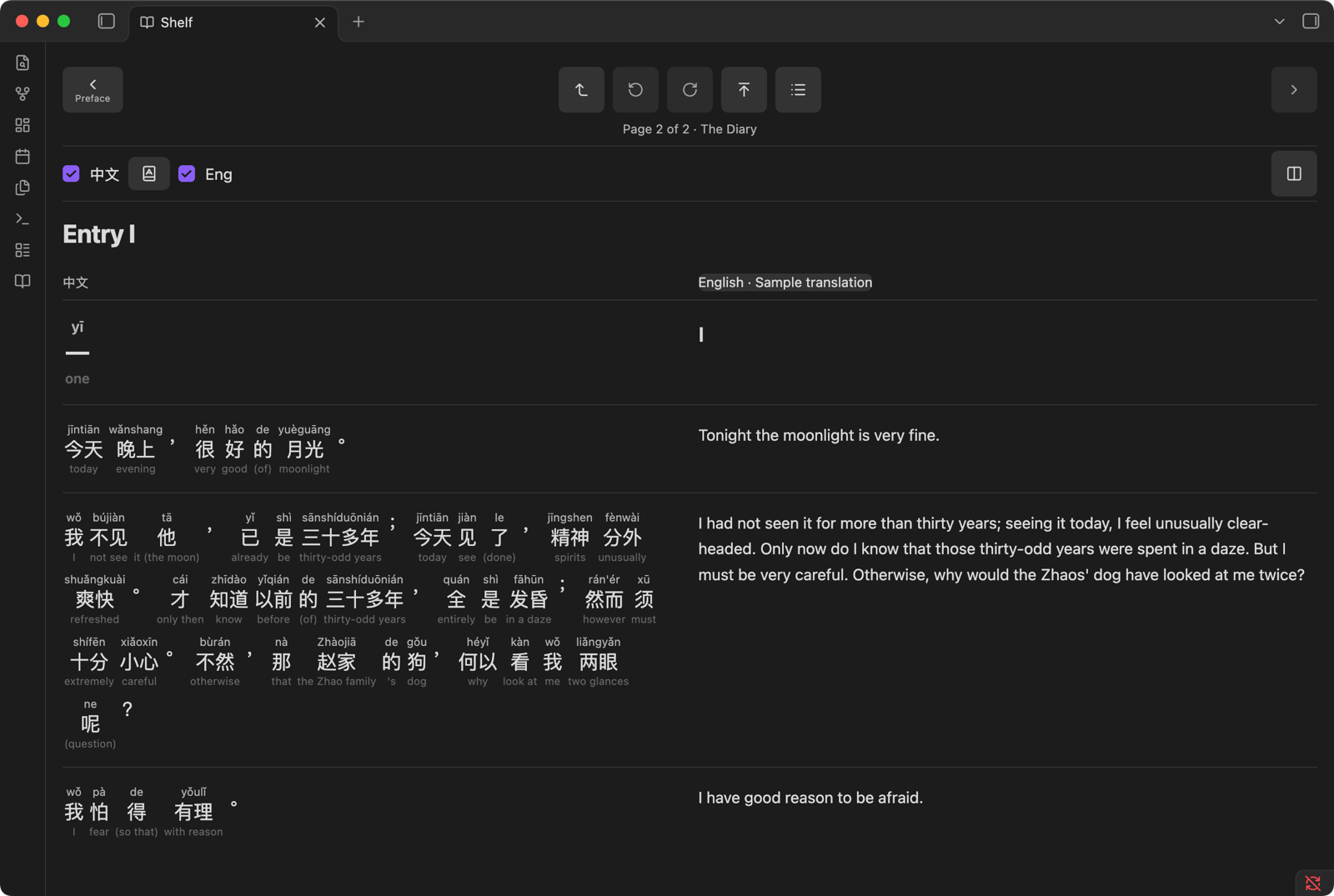Uncheck the Eng checkbox

(x=187, y=173)
